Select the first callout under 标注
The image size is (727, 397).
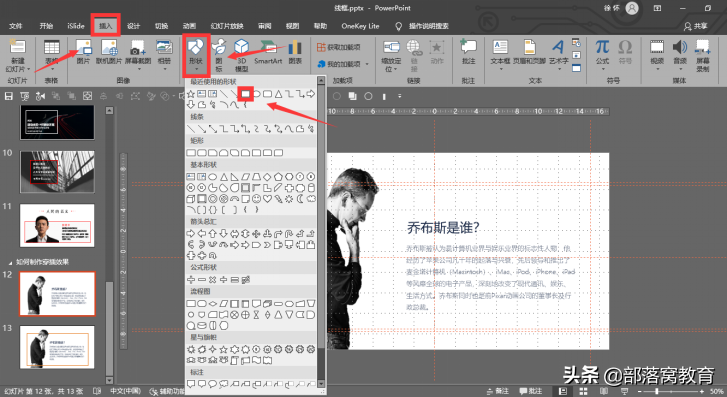[191, 384]
